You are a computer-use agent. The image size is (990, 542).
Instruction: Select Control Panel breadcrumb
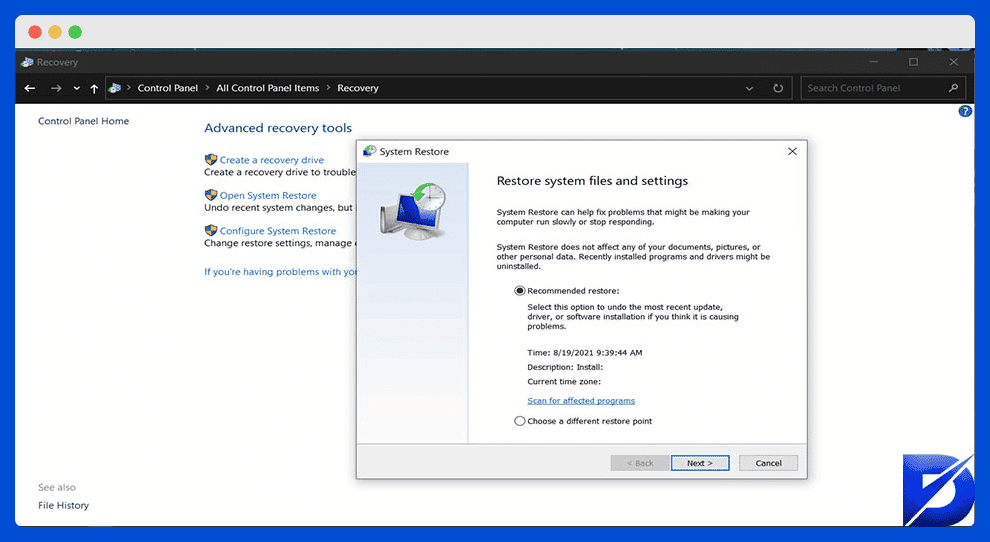[167, 88]
